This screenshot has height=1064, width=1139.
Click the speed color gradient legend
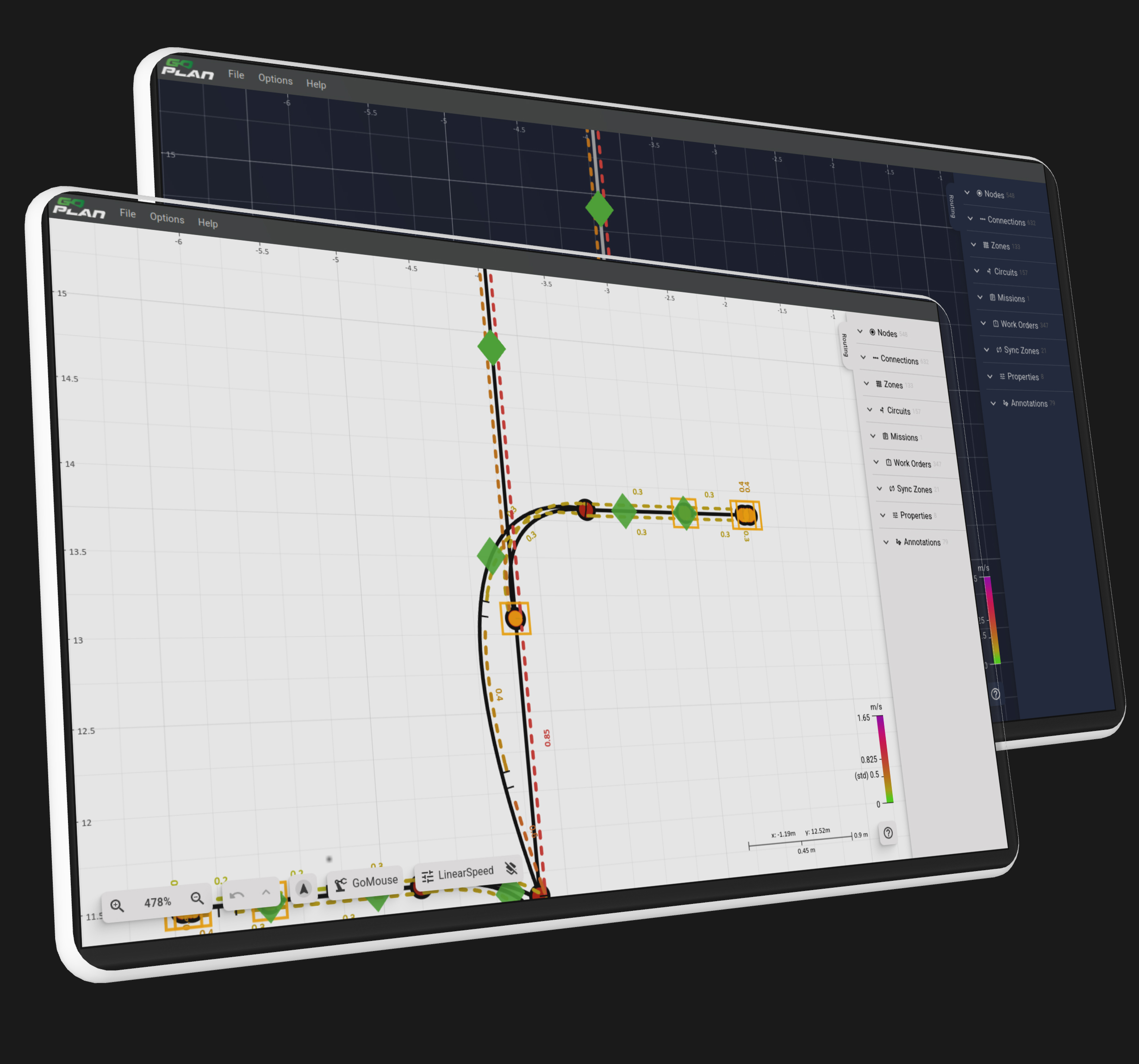pyautogui.click(x=884, y=759)
